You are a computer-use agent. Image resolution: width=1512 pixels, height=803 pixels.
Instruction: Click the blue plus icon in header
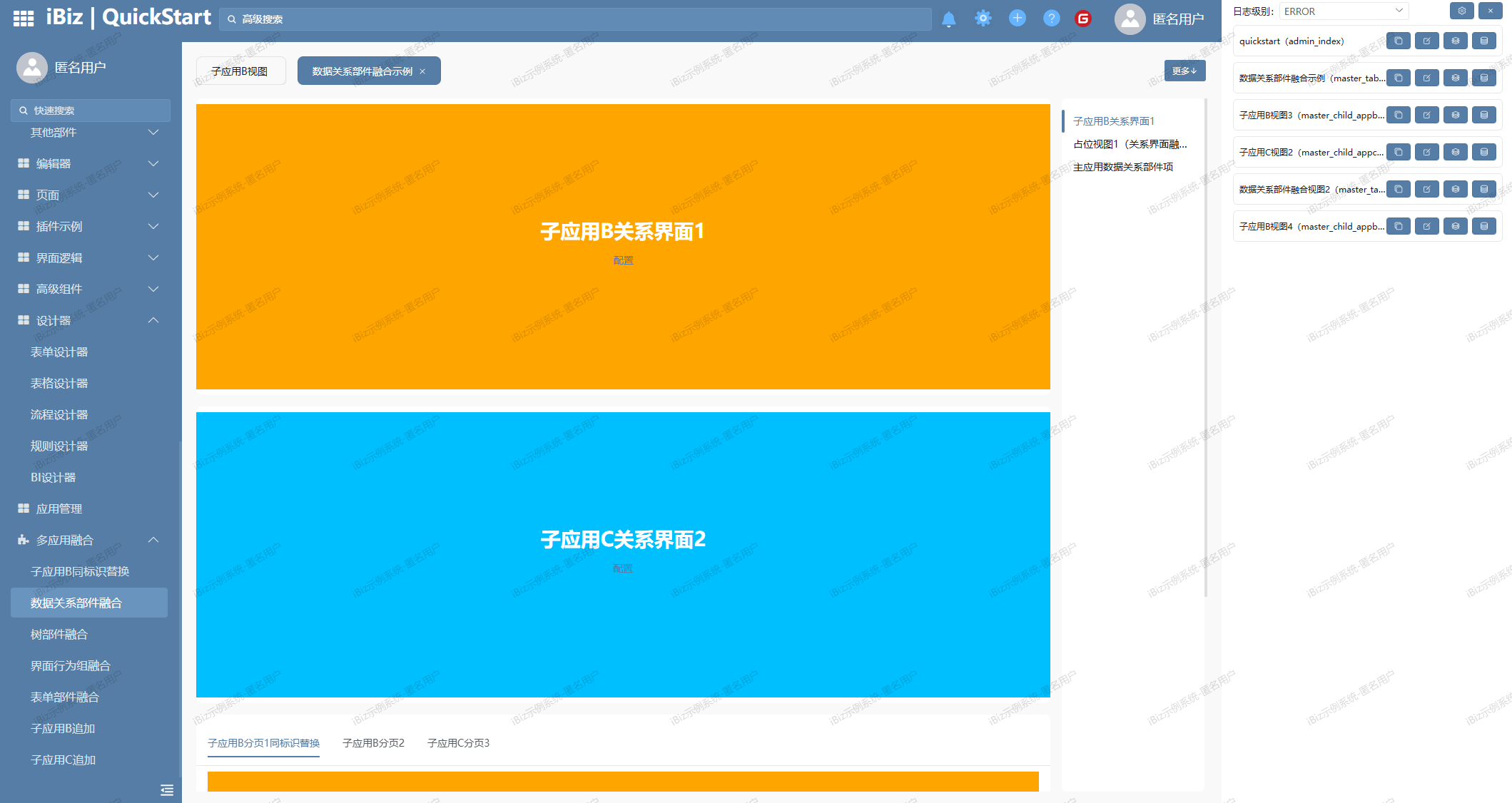(x=1017, y=19)
